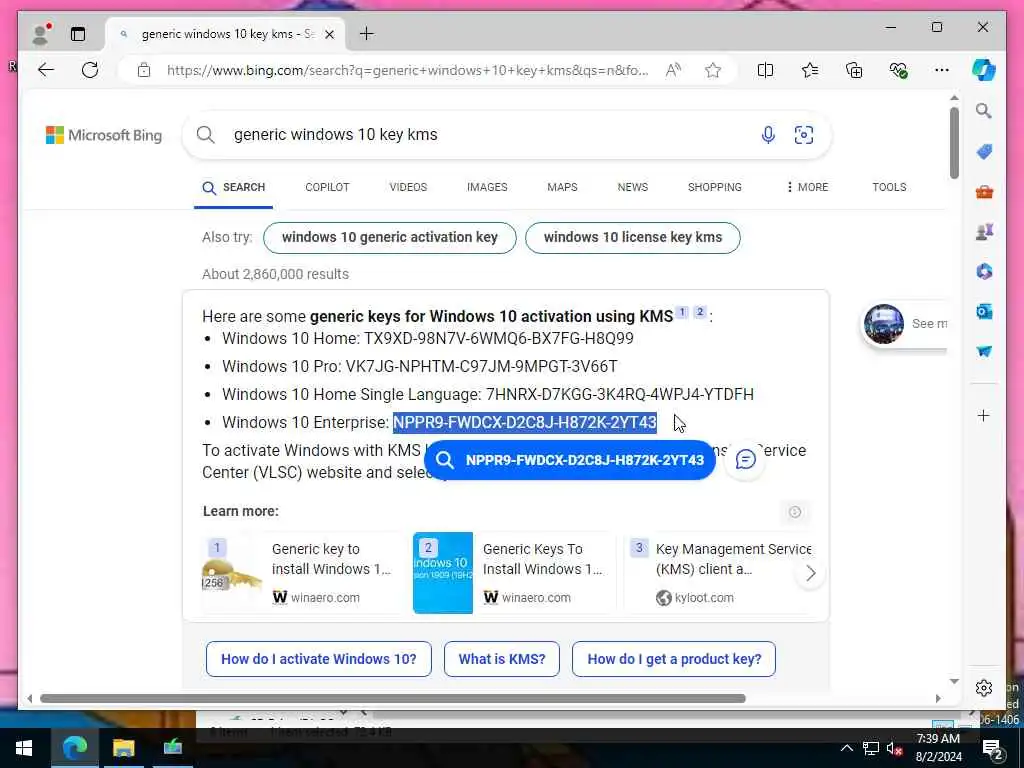1024x768 pixels.
Task: Open the sidebar Games icon
Action: pos(984,231)
